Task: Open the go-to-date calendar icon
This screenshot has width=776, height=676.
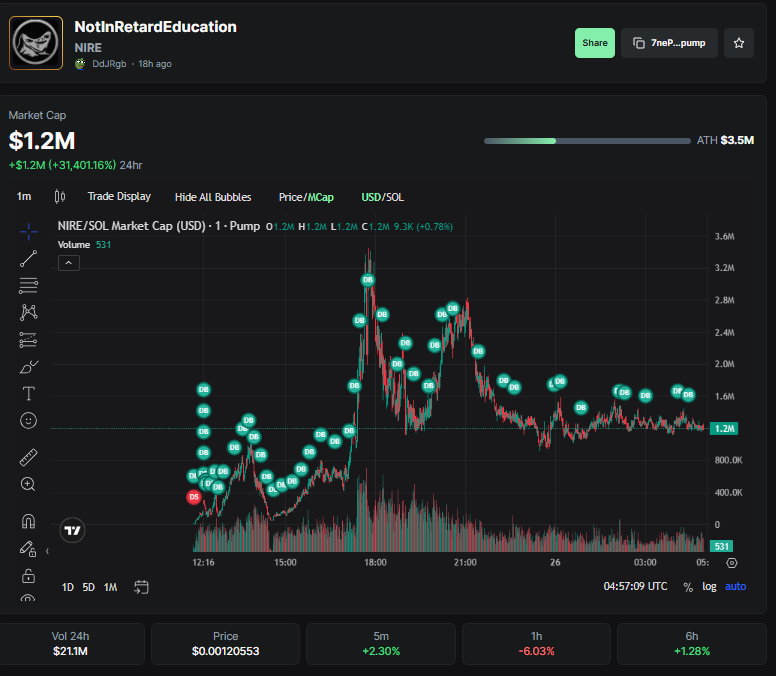Action: [x=142, y=587]
